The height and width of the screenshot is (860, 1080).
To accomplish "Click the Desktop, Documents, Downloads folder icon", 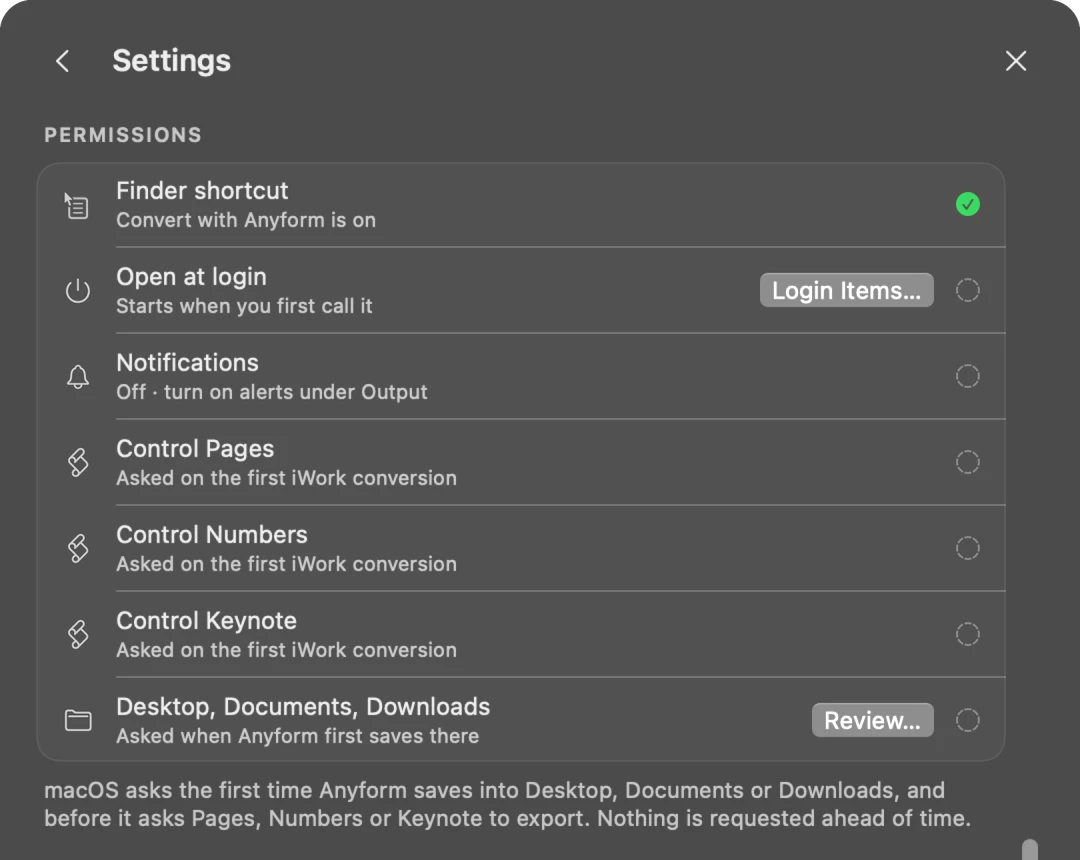I will pos(78,720).
